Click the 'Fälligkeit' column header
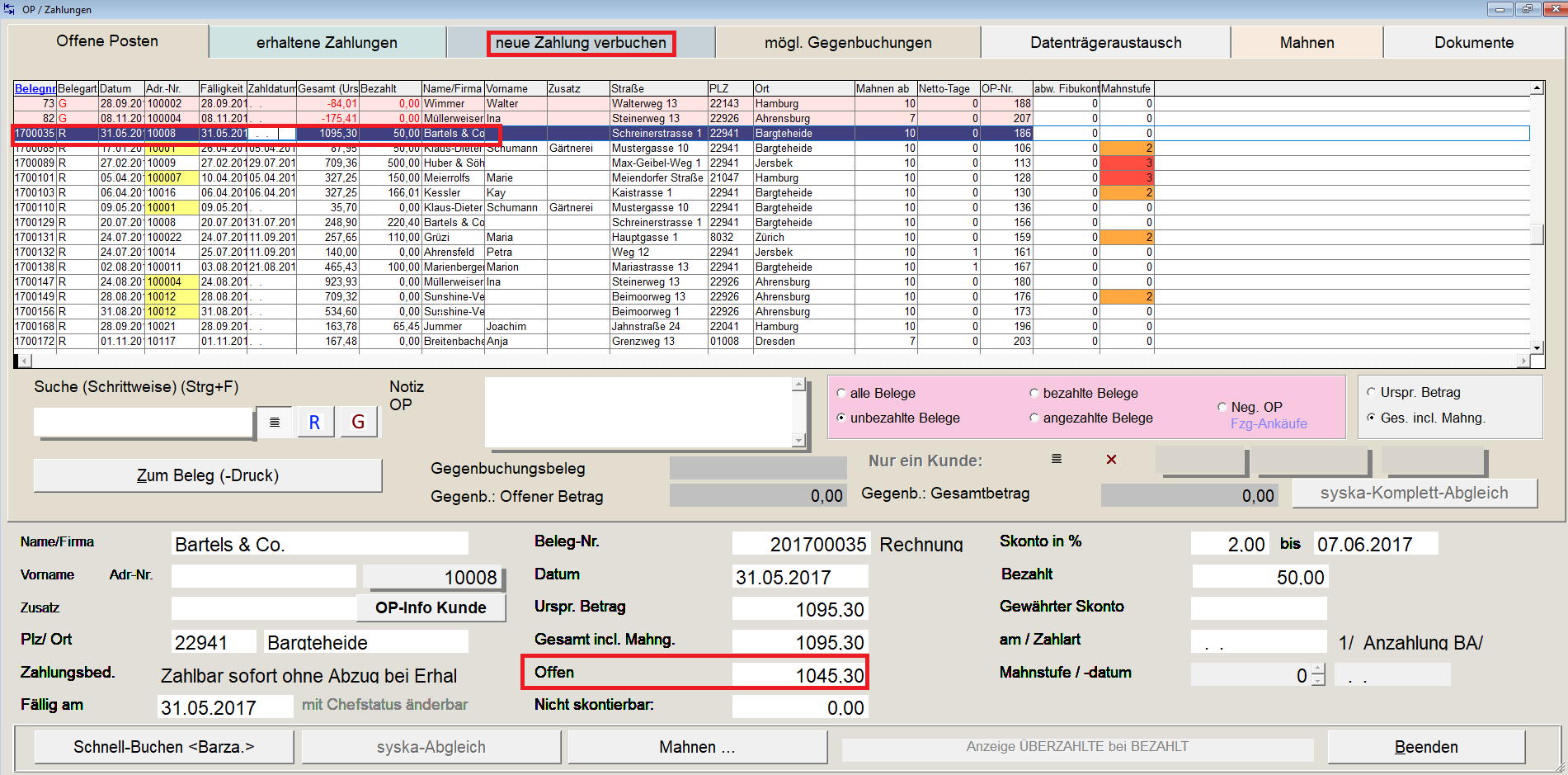 [x=223, y=88]
